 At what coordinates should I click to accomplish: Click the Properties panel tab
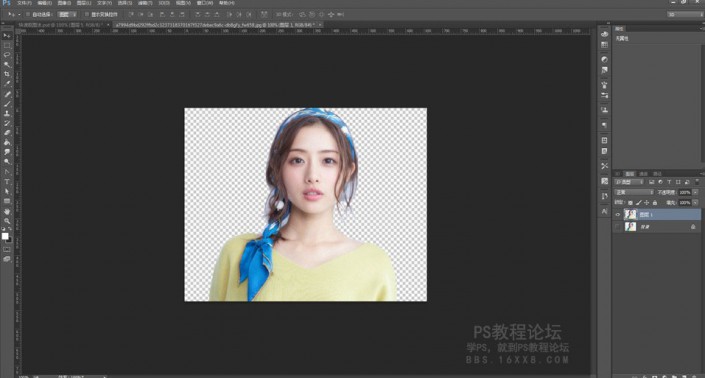620,29
